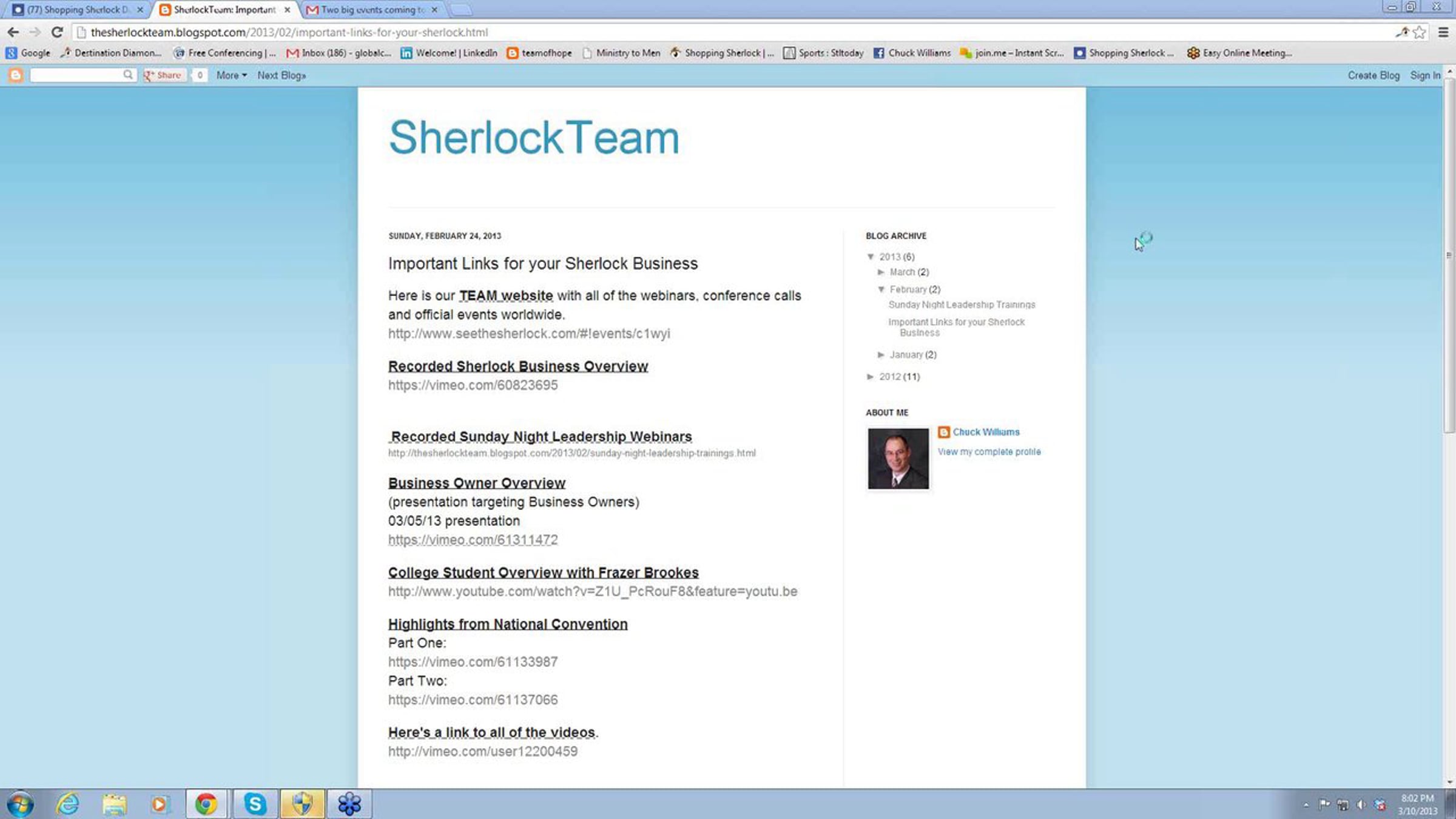Open the join.me Instant Screen bookmark
1456x819 pixels.
click(x=1011, y=53)
